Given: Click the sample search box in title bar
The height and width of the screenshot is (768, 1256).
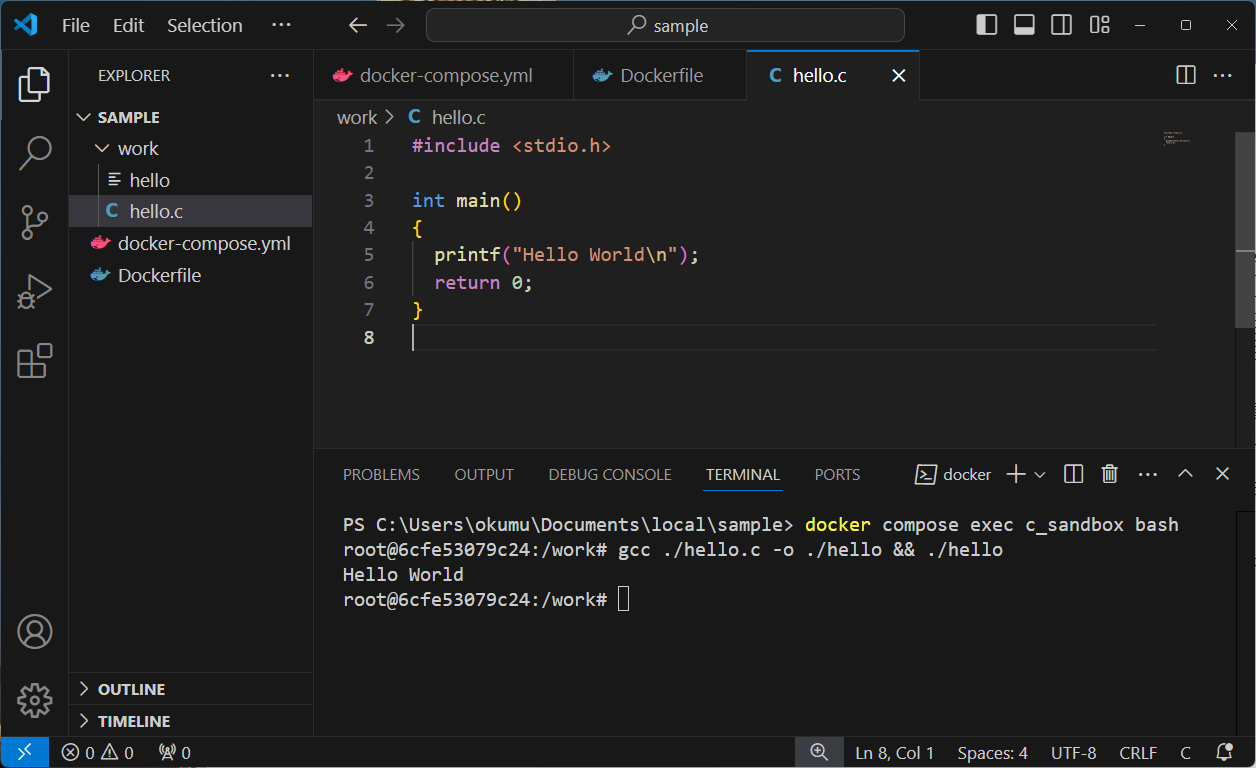Looking at the screenshot, I should (x=665, y=26).
